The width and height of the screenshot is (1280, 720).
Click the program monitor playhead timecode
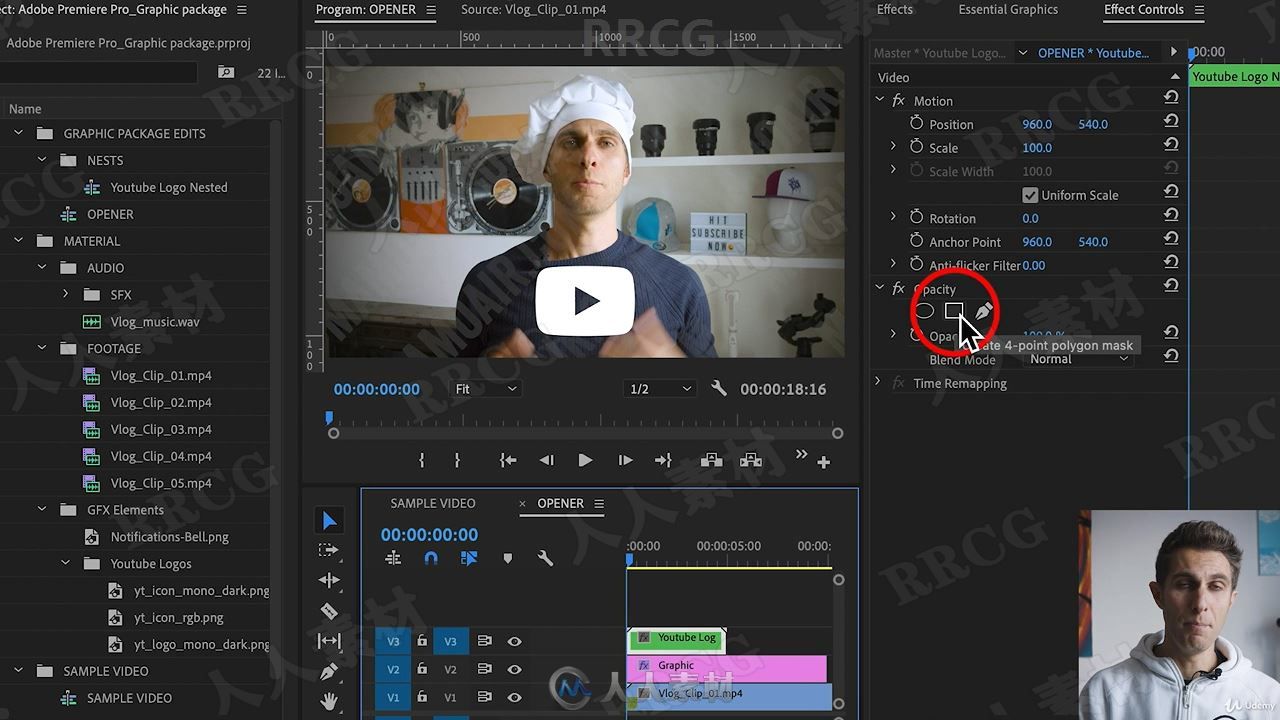click(x=377, y=389)
